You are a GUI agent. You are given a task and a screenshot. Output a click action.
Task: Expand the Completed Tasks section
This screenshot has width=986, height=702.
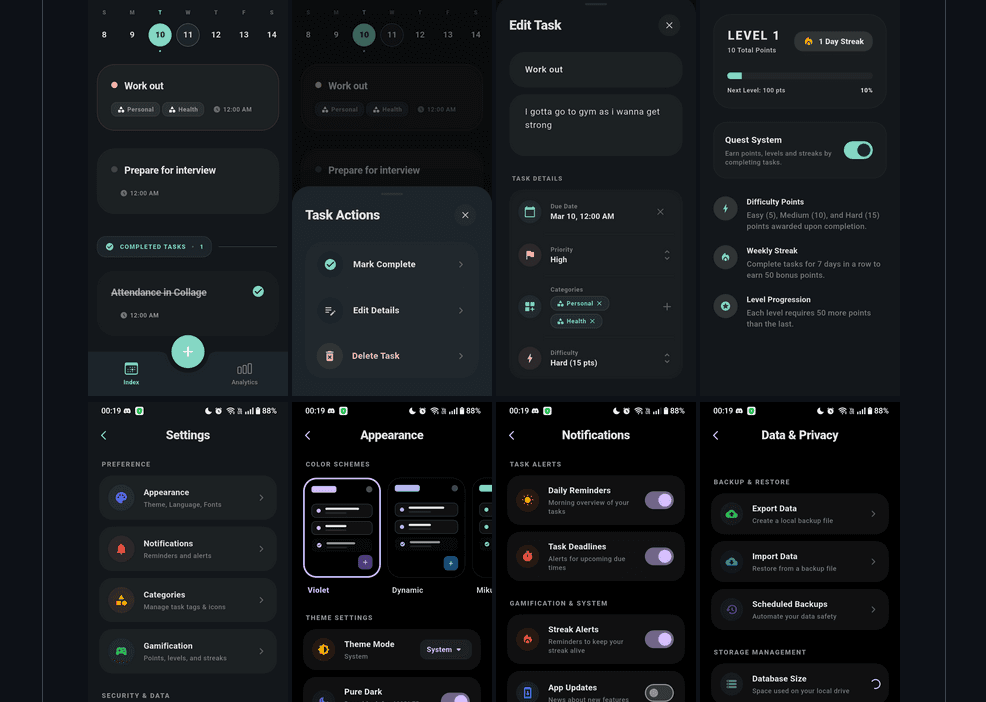pos(154,246)
